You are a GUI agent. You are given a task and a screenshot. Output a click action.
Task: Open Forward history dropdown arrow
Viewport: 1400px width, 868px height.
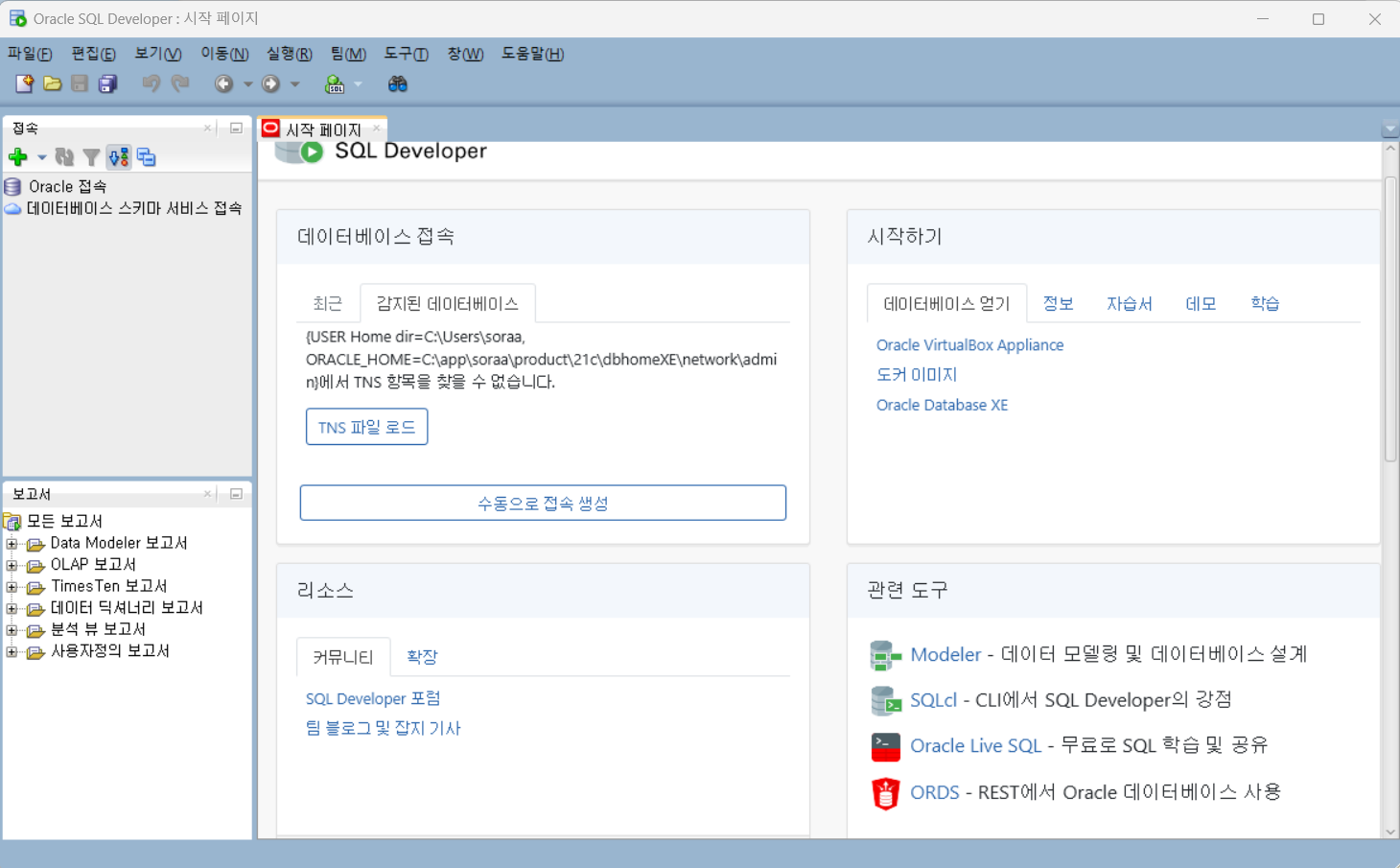coord(295,84)
